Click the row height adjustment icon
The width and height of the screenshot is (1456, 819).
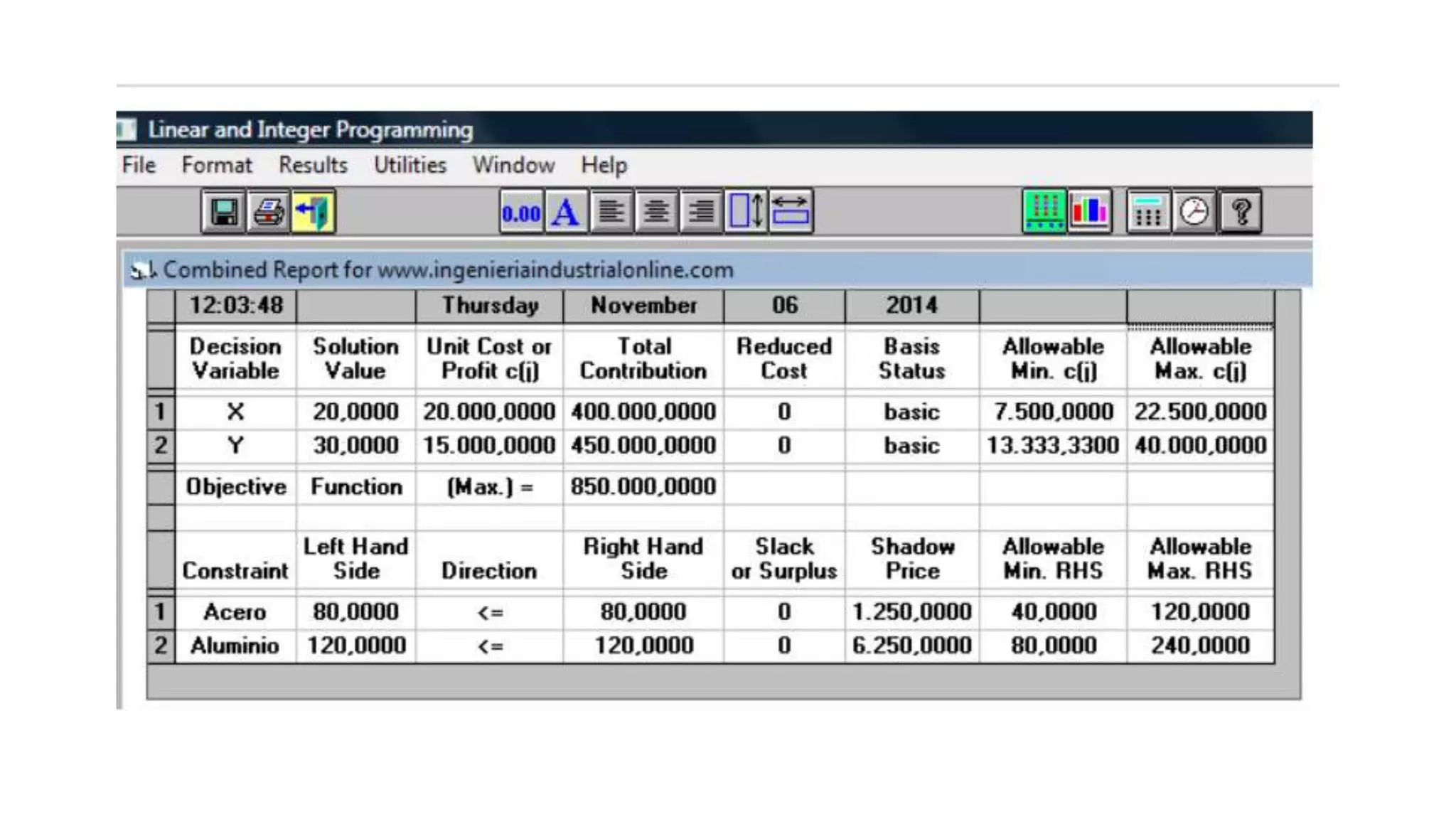click(746, 212)
